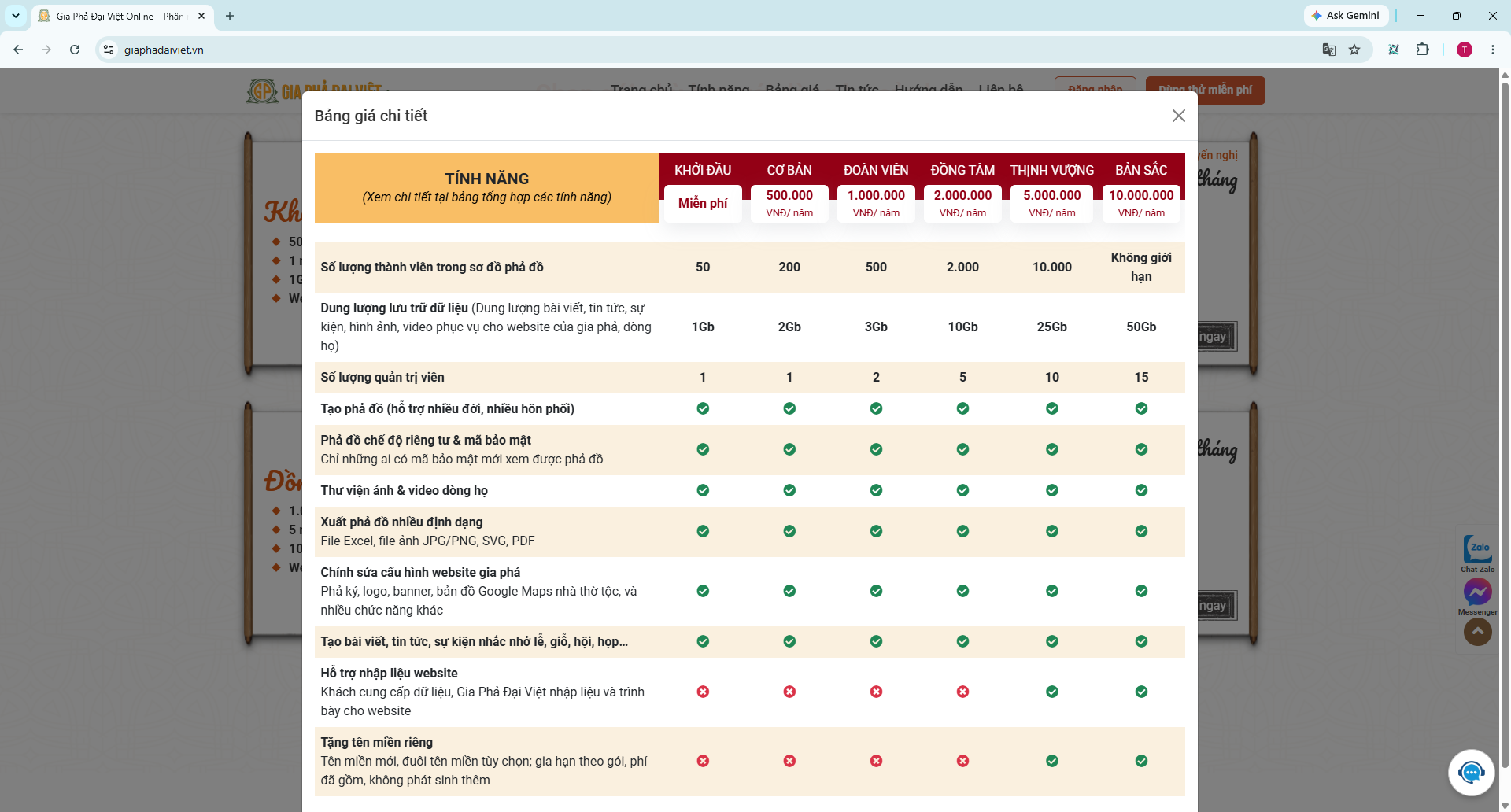Reload the giaphadaiviet.vn page
The image size is (1511, 812).
point(75,50)
